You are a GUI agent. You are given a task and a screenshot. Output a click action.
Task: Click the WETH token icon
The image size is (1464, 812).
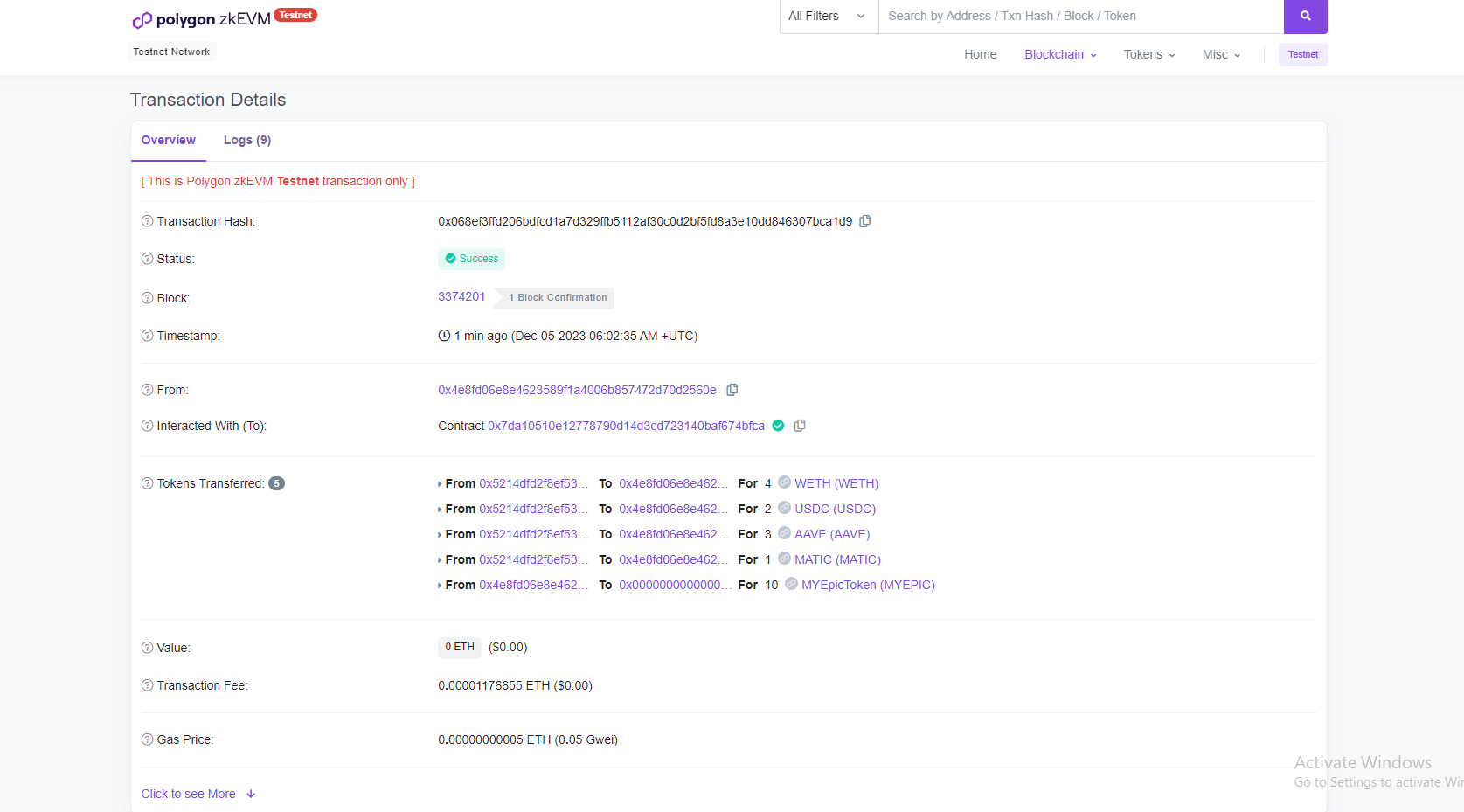pos(784,482)
